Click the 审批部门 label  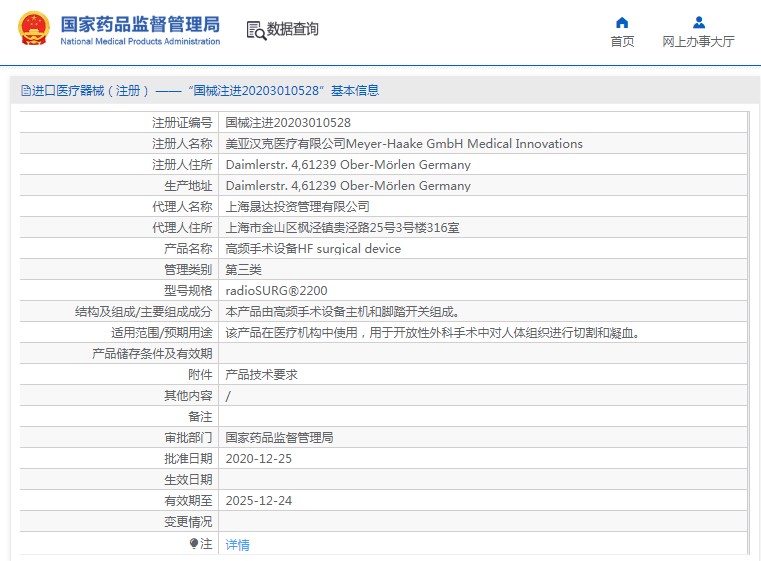coord(188,437)
